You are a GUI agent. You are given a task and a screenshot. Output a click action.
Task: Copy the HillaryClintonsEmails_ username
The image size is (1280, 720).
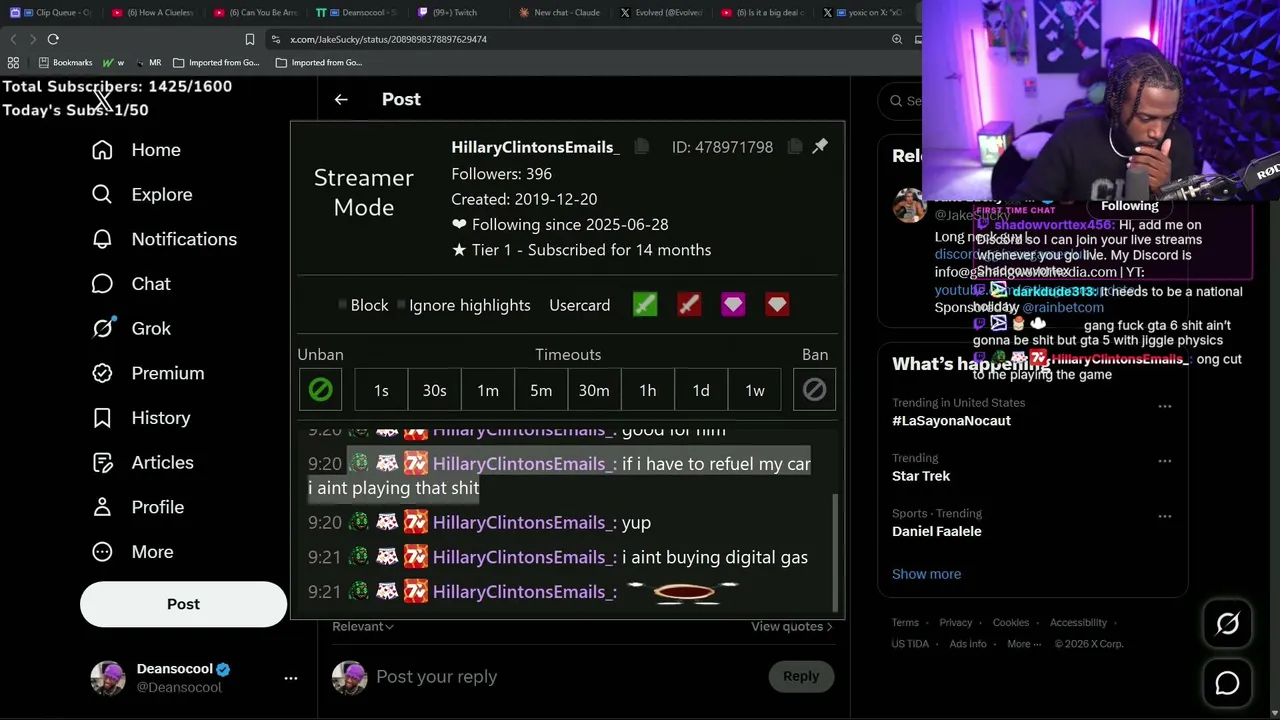click(x=642, y=147)
